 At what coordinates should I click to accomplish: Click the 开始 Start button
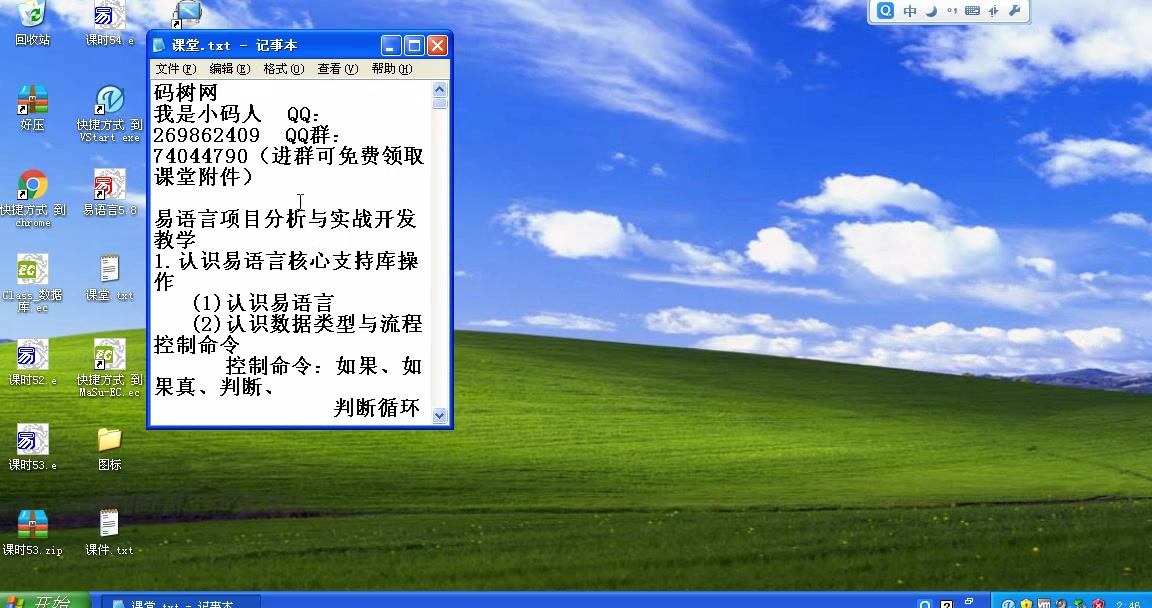[x=40, y=601]
